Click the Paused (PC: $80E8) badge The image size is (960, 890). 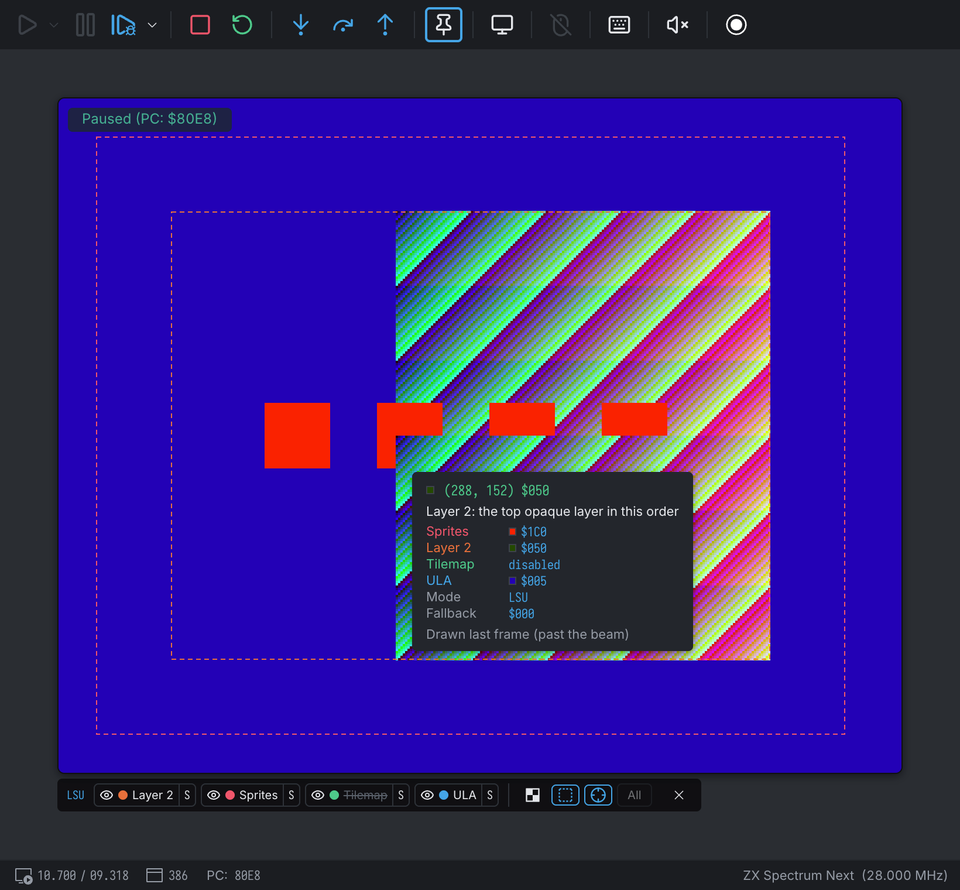click(x=149, y=119)
